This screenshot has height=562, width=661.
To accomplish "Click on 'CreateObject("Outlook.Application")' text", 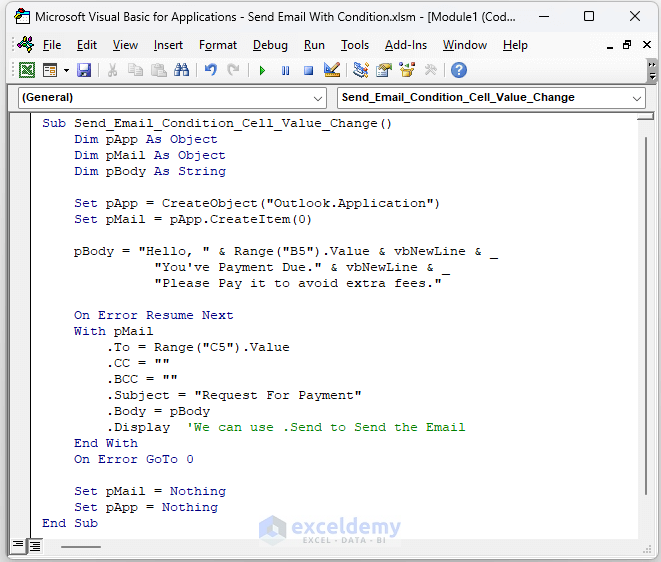I will tap(301, 204).
